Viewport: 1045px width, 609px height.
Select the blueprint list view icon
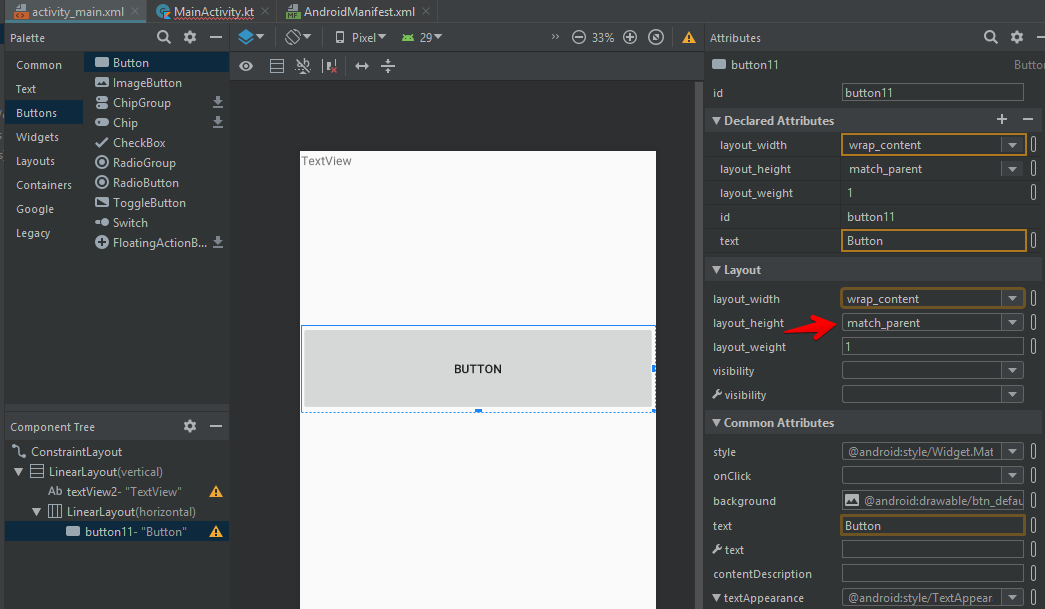pyautogui.click(x=277, y=66)
